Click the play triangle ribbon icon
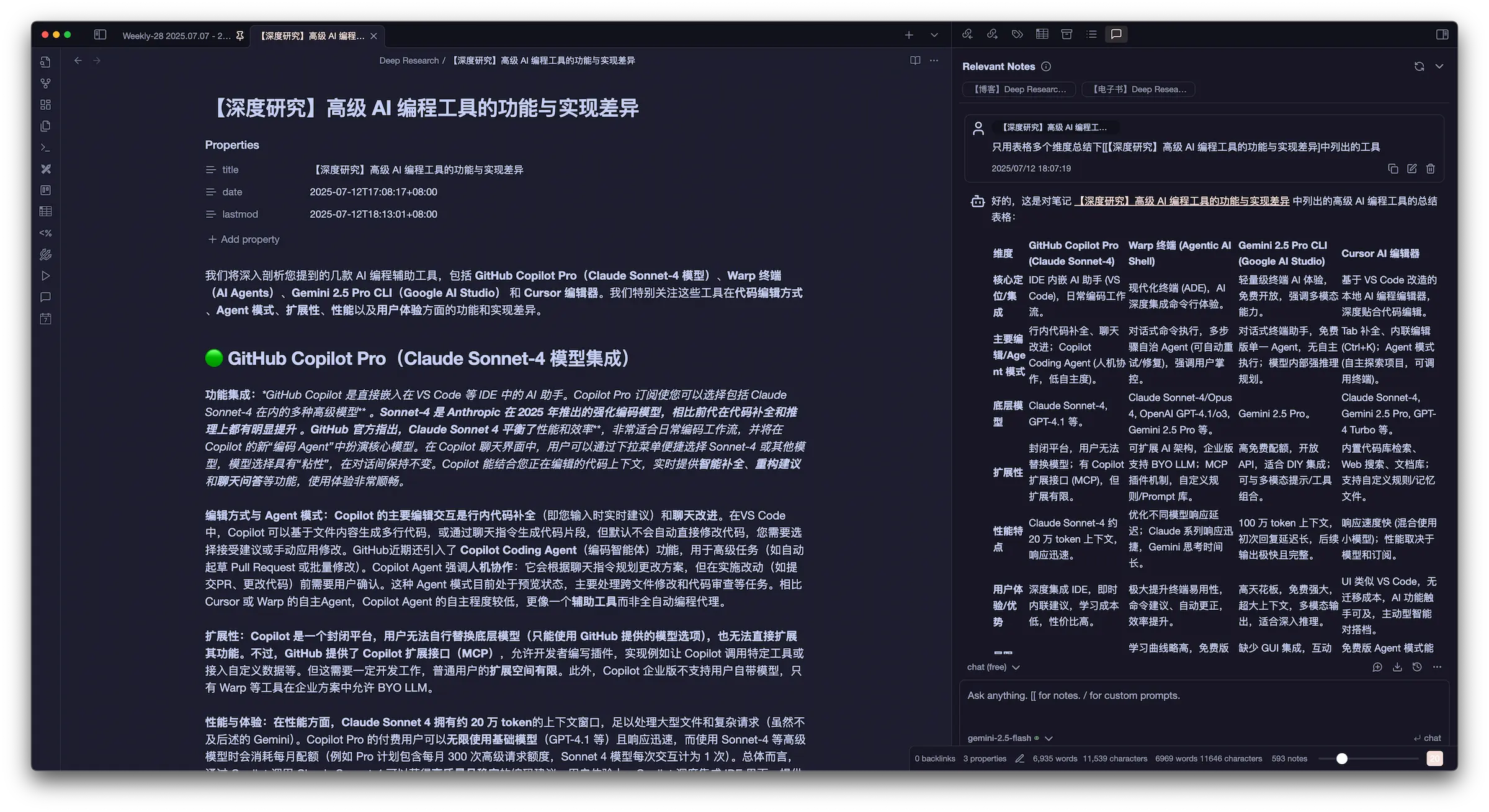 (45, 276)
